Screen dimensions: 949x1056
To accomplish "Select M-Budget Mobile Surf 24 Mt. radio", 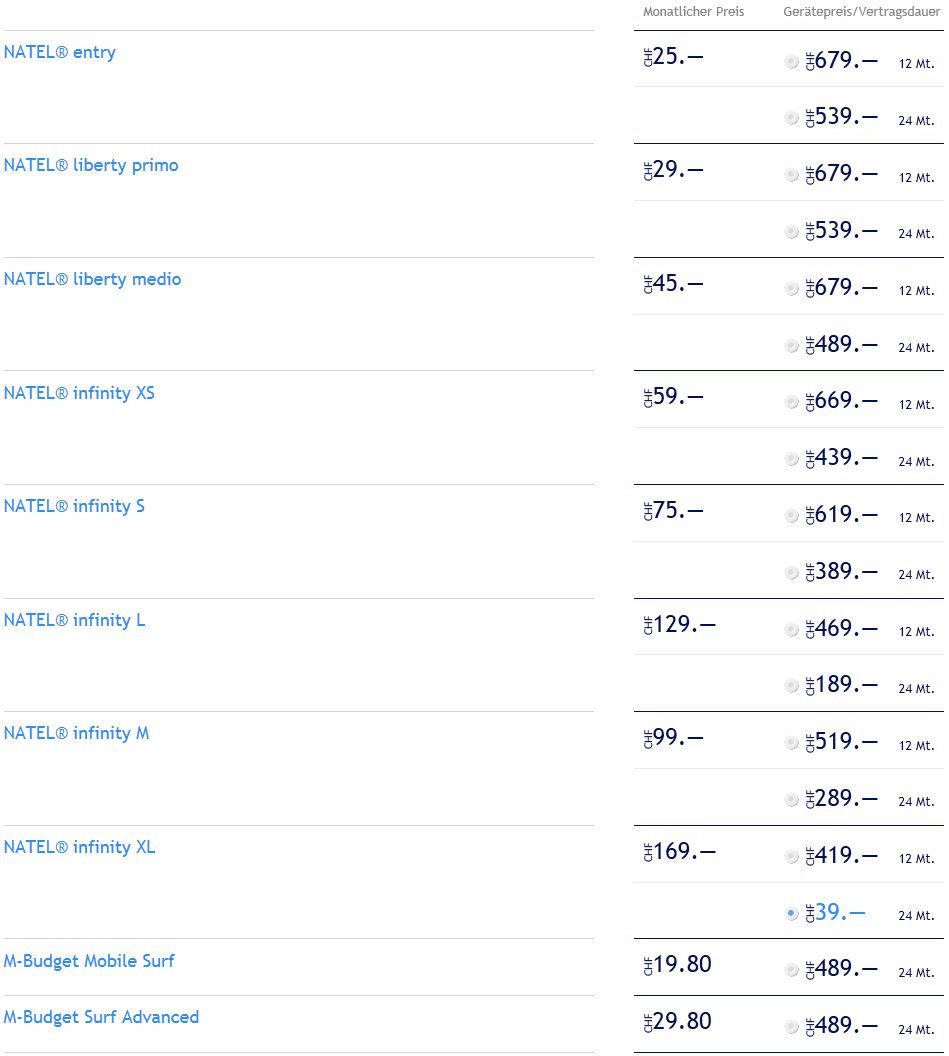I will click(x=792, y=970).
